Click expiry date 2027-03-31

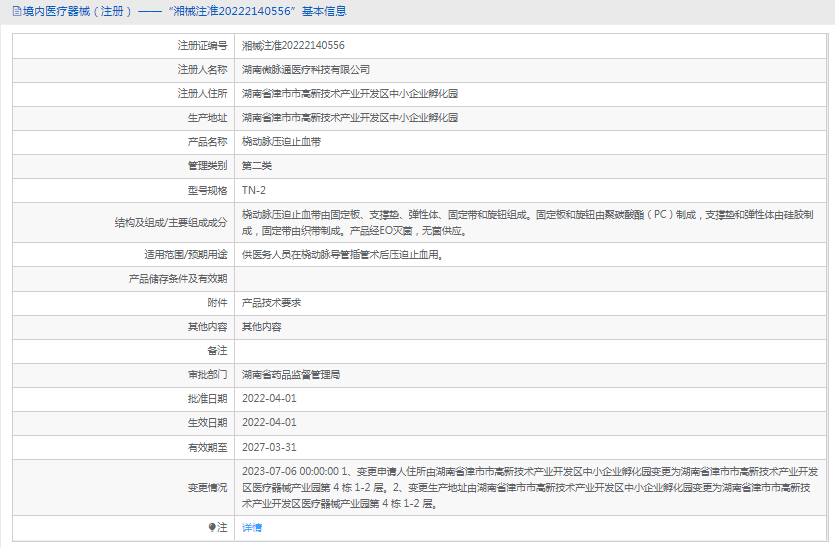coord(269,447)
